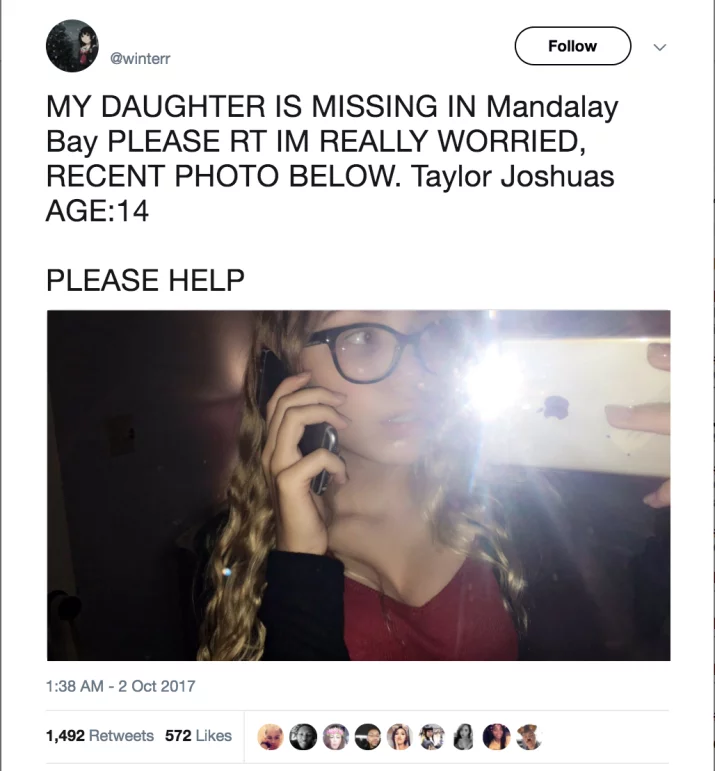Open the sixth liker's avatar
The width and height of the screenshot is (715, 771).
point(432,737)
